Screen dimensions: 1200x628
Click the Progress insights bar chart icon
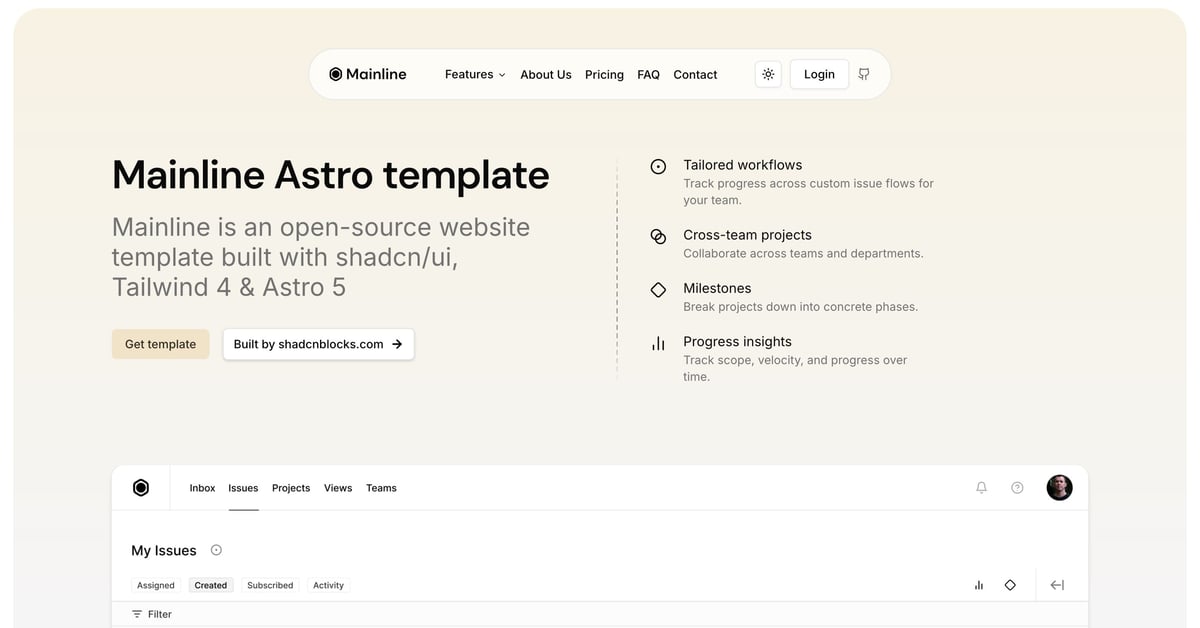(x=658, y=343)
